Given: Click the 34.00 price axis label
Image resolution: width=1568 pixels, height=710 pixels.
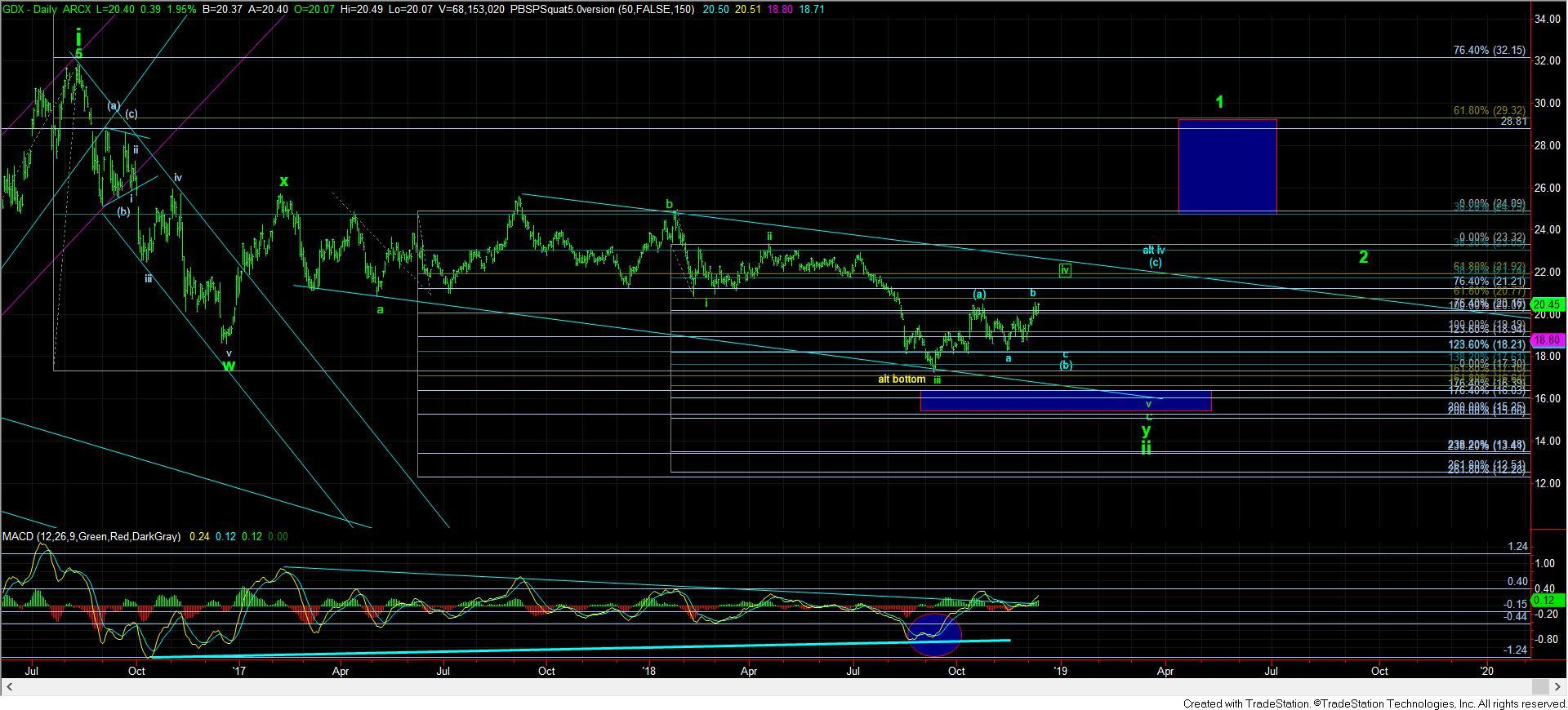Looking at the screenshot, I should point(1548,19).
